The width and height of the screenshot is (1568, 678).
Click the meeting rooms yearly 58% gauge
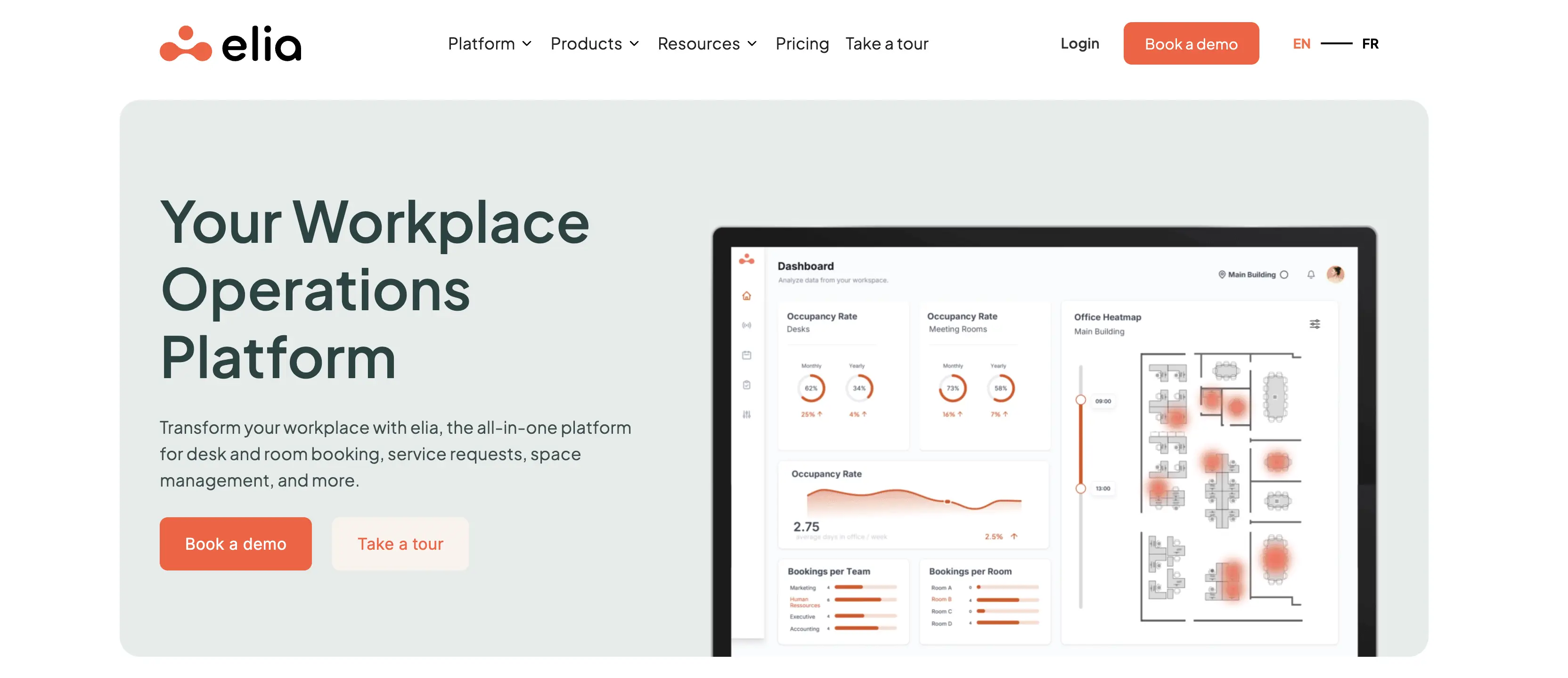pyautogui.click(x=1000, y=388)
